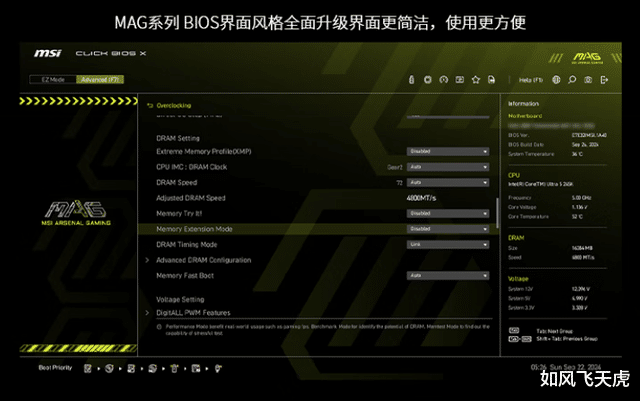The image size is (640, 401).
Task: Click the star Favorites icon
Action: (476, 80)
